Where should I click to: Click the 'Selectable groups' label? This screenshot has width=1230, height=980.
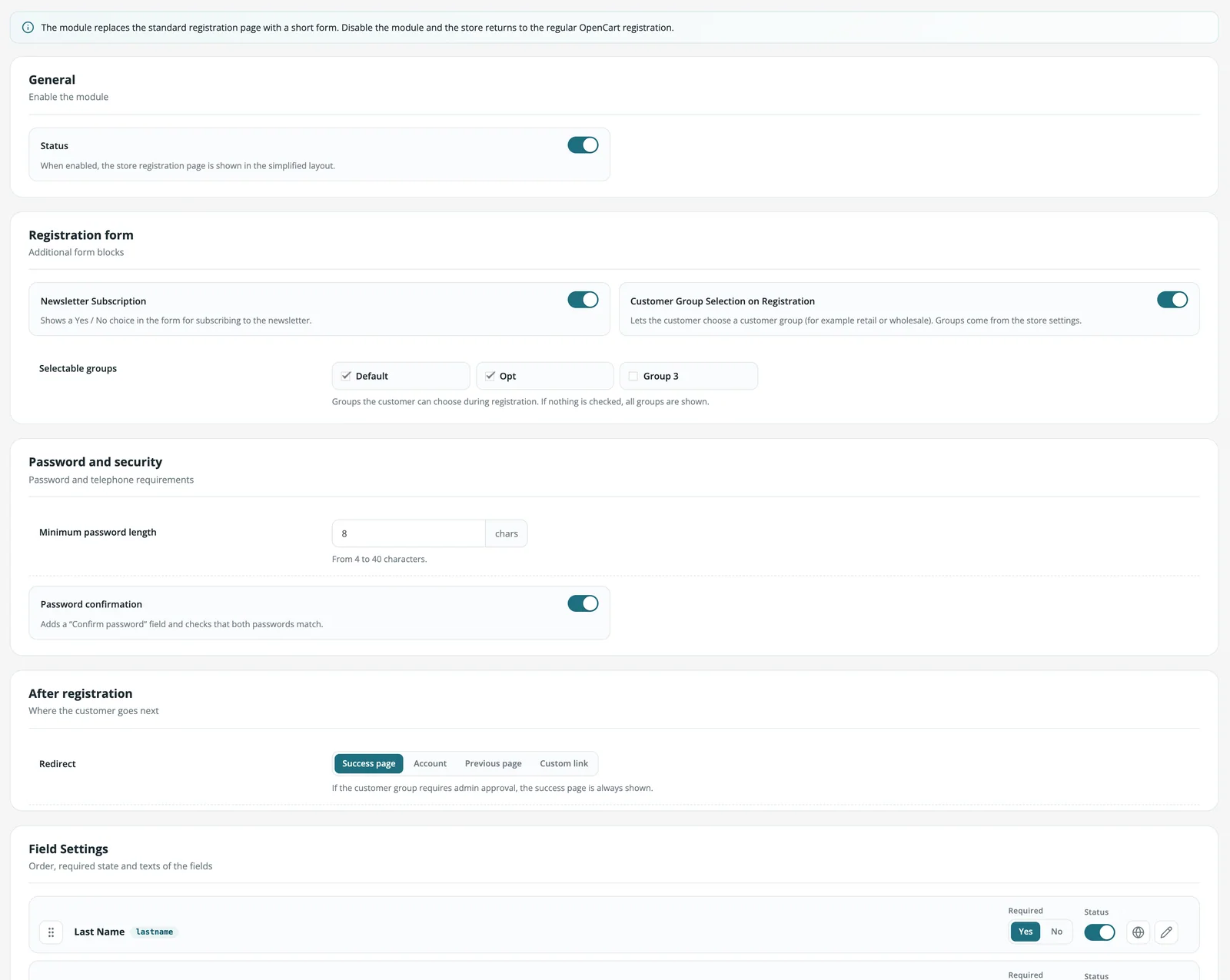(78, 369)
